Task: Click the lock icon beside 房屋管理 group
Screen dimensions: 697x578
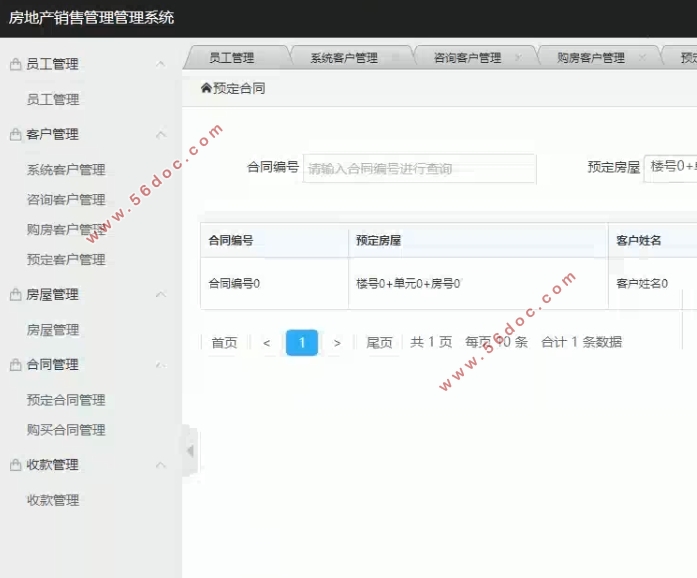Action: point(16,294)
